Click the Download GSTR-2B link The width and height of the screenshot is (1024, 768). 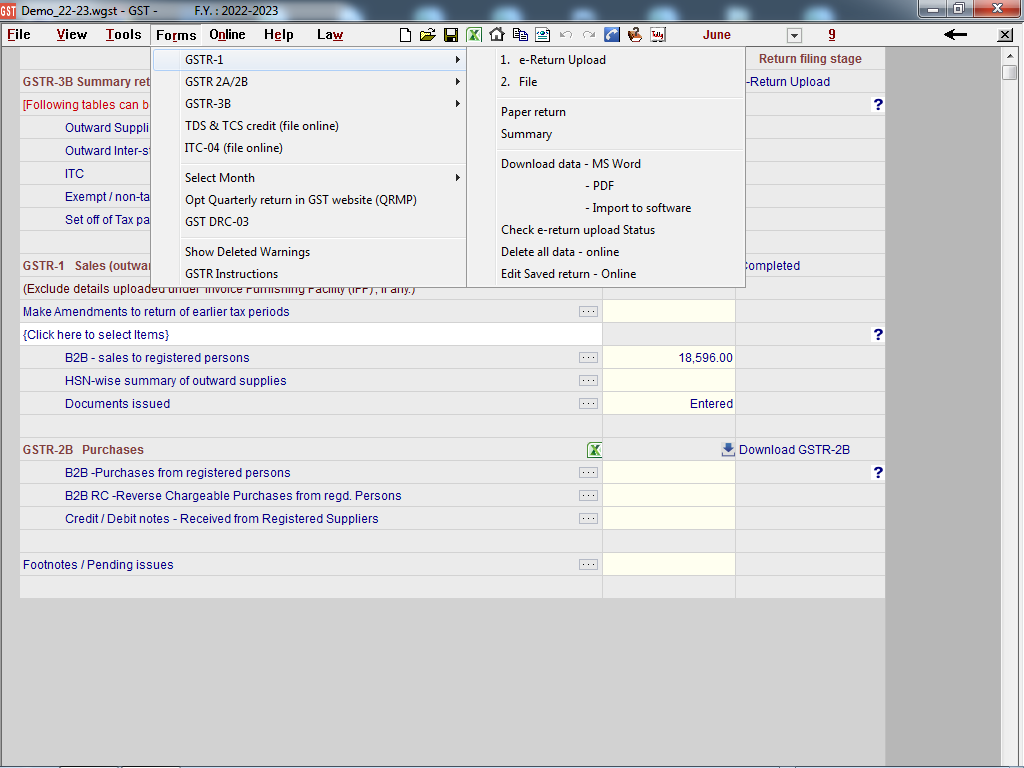(794, 450)
